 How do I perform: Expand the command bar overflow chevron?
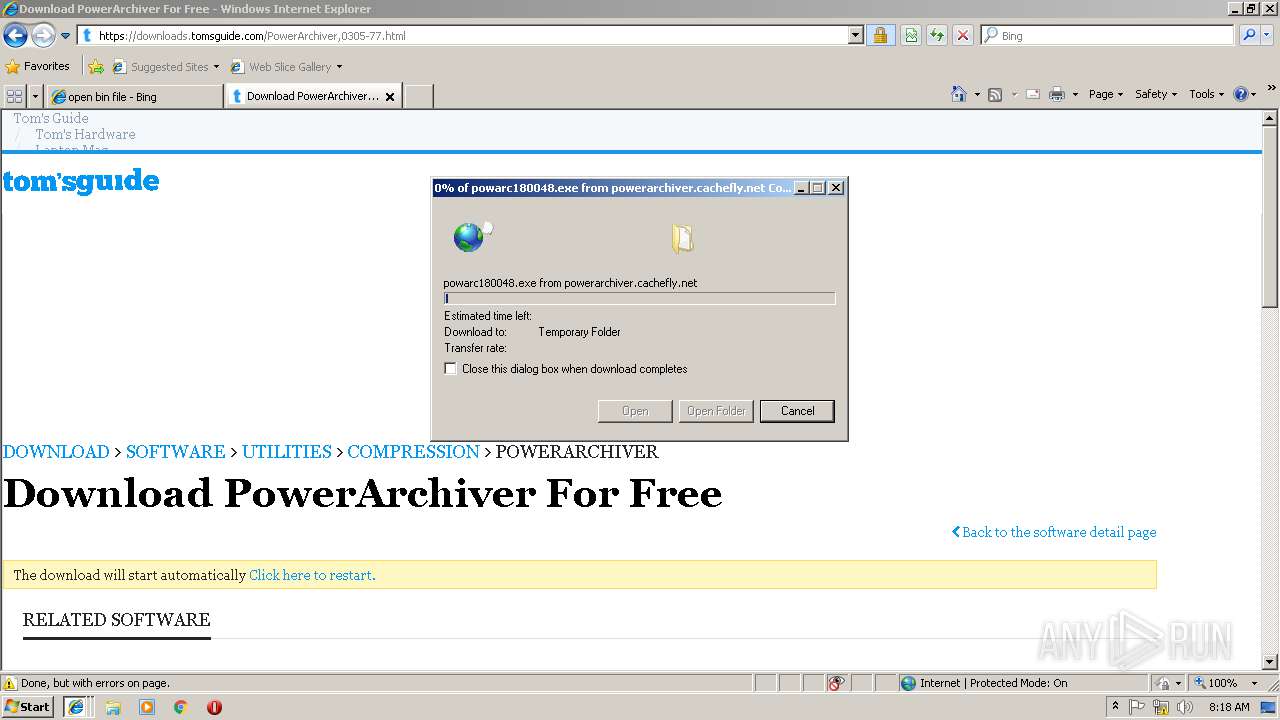click(1272, 89)
